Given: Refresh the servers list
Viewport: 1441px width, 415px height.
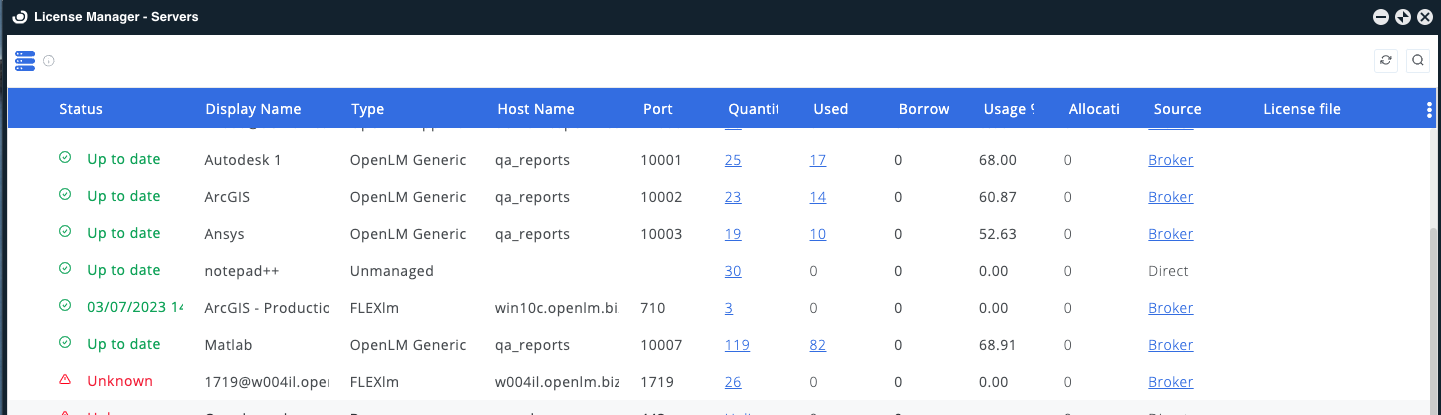Looking at the screenshot, I should click(x=1385, y=60).
